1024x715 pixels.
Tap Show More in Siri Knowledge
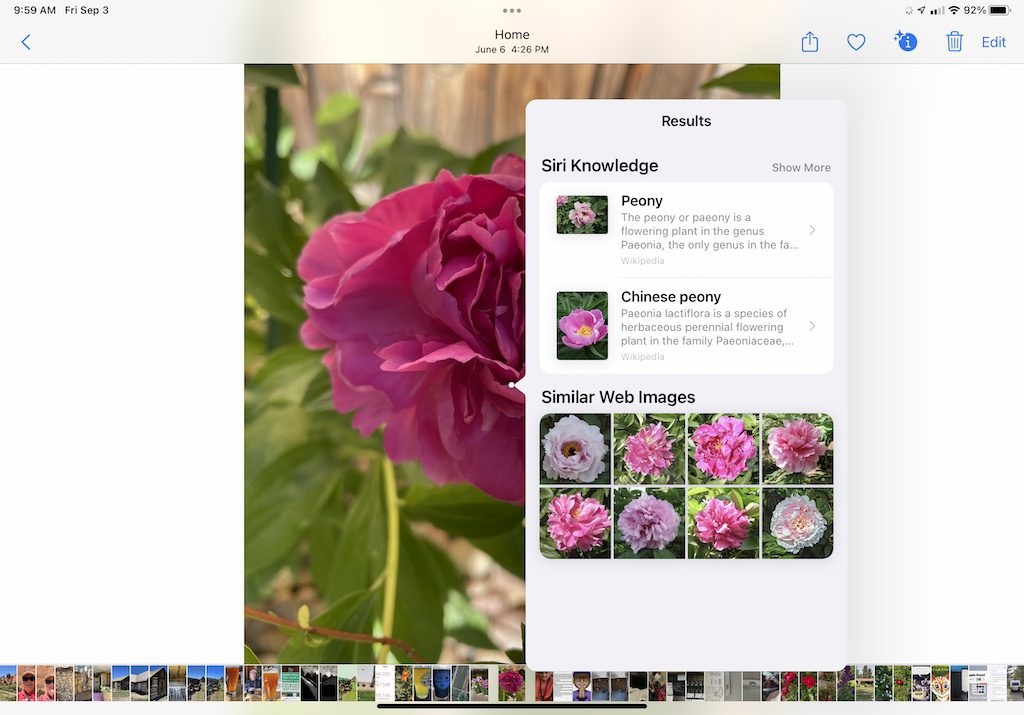[800, 168]
